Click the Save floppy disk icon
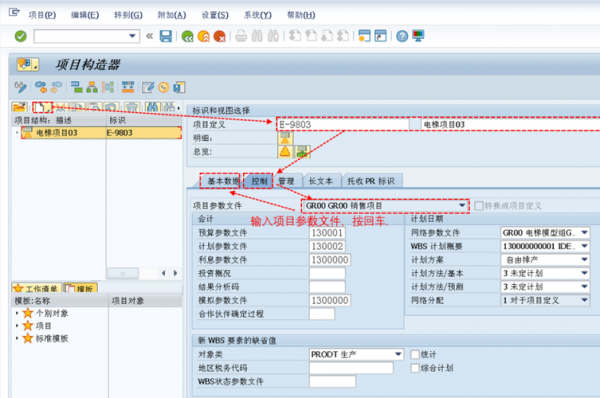Image resolution: width=600 pixels, height=398 pixels. (x=166, y=36)
